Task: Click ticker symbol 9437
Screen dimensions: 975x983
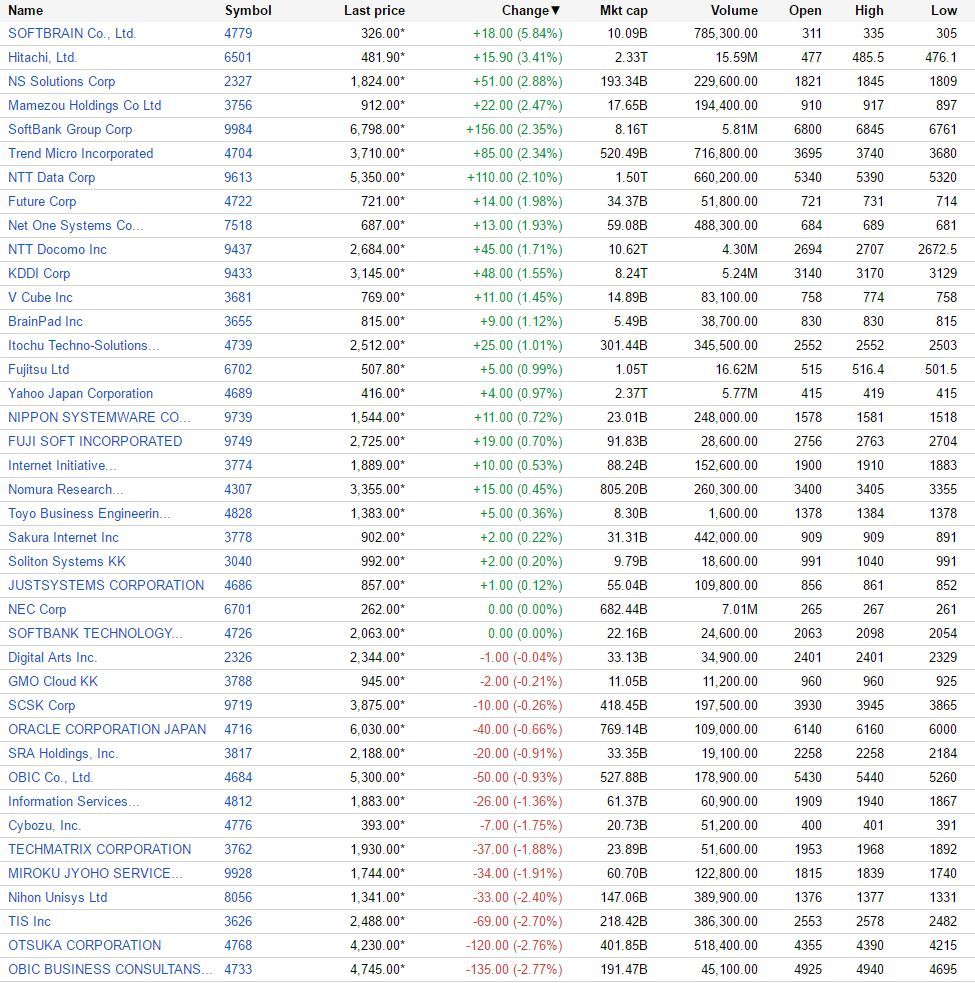Action: point(238,250)
